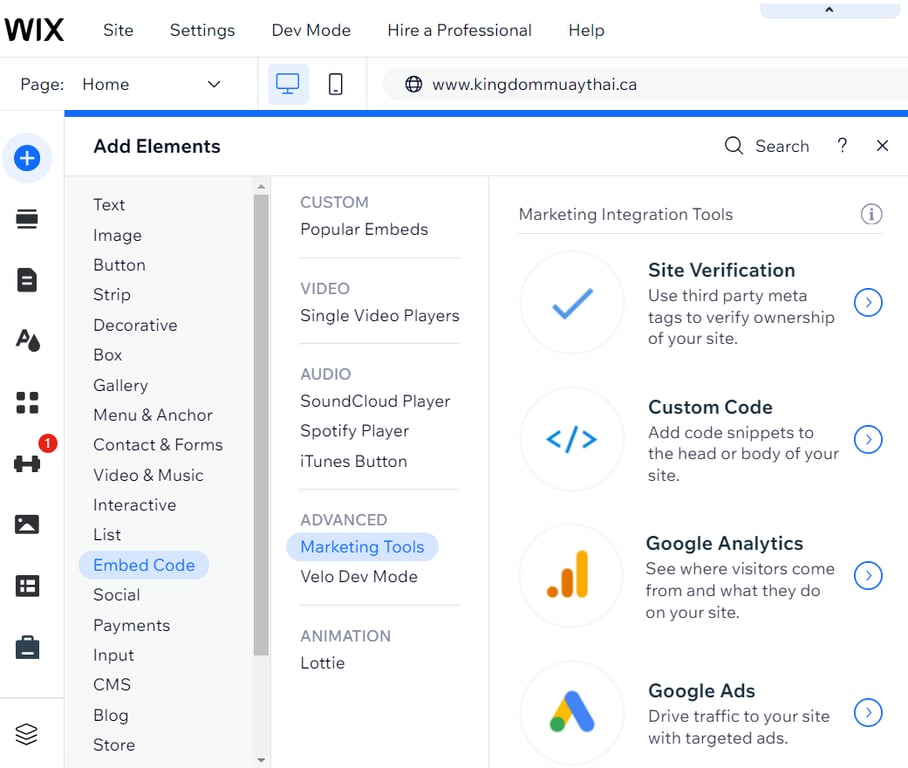Click the site URL www.kingdommuaythai.ca
908x768 pixels.
click(534, 85)
